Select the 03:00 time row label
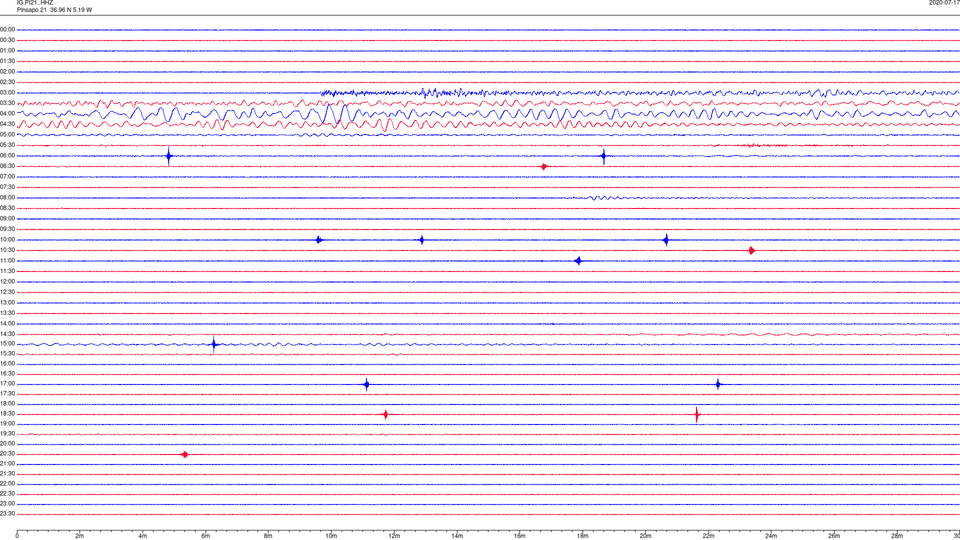This screenshot has width=960, height=540. point(7,92)
